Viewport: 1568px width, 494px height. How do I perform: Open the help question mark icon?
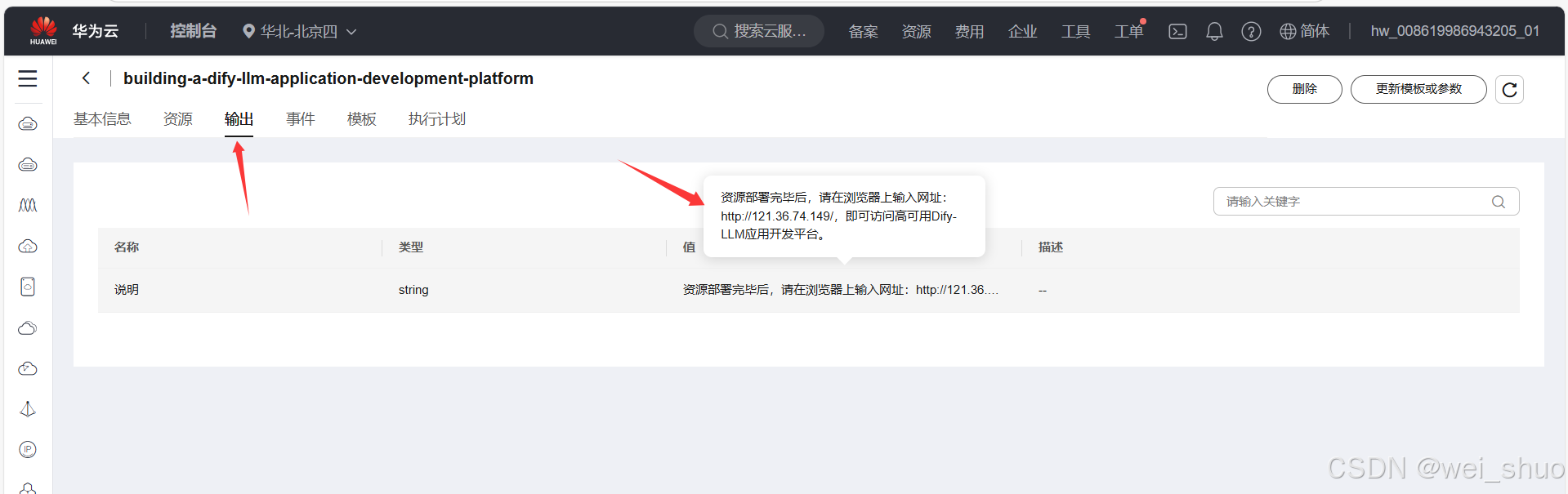coord(1251,31)
